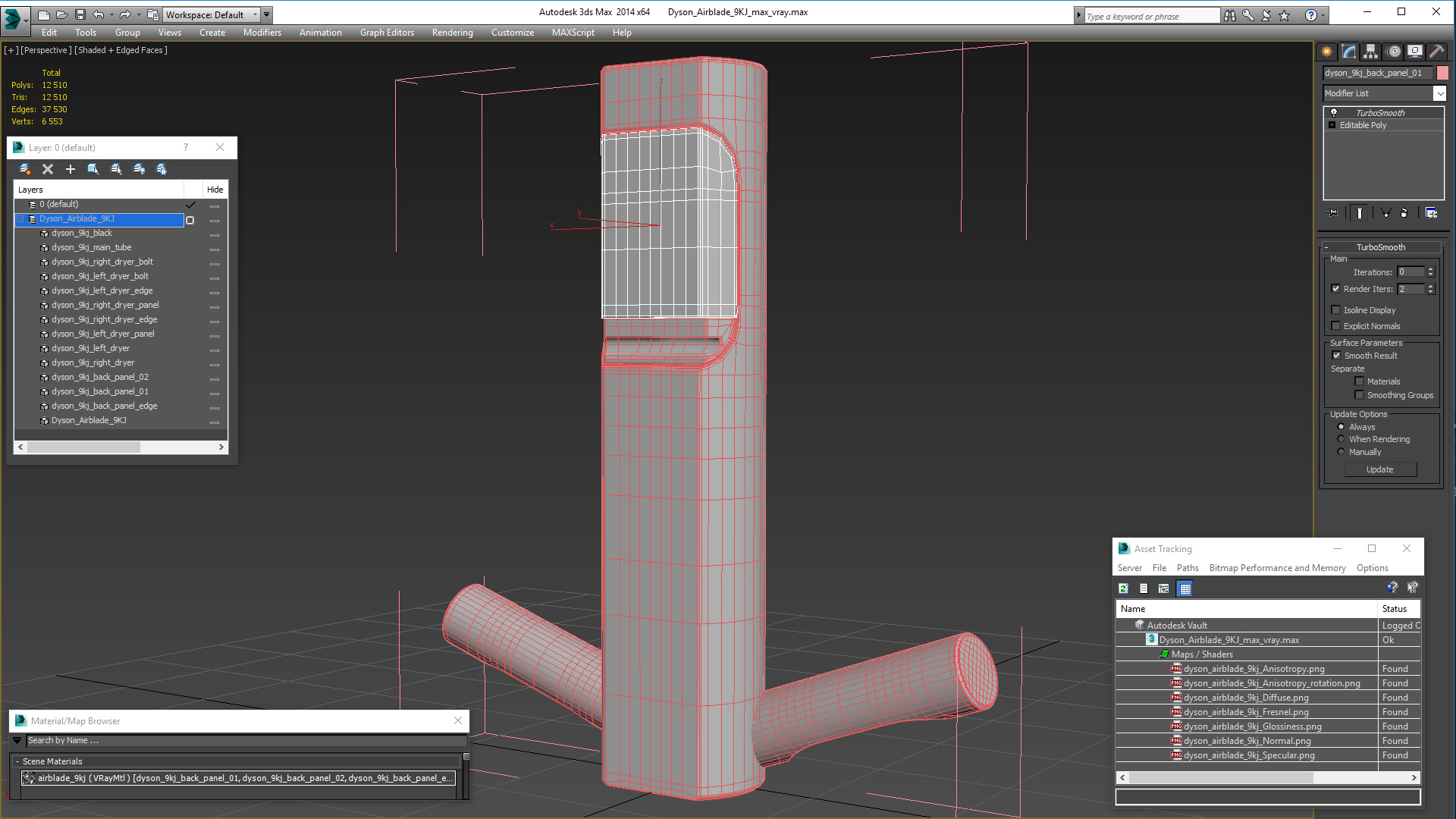Toggle TurboSmooth modifier lightbulb

1334,113
